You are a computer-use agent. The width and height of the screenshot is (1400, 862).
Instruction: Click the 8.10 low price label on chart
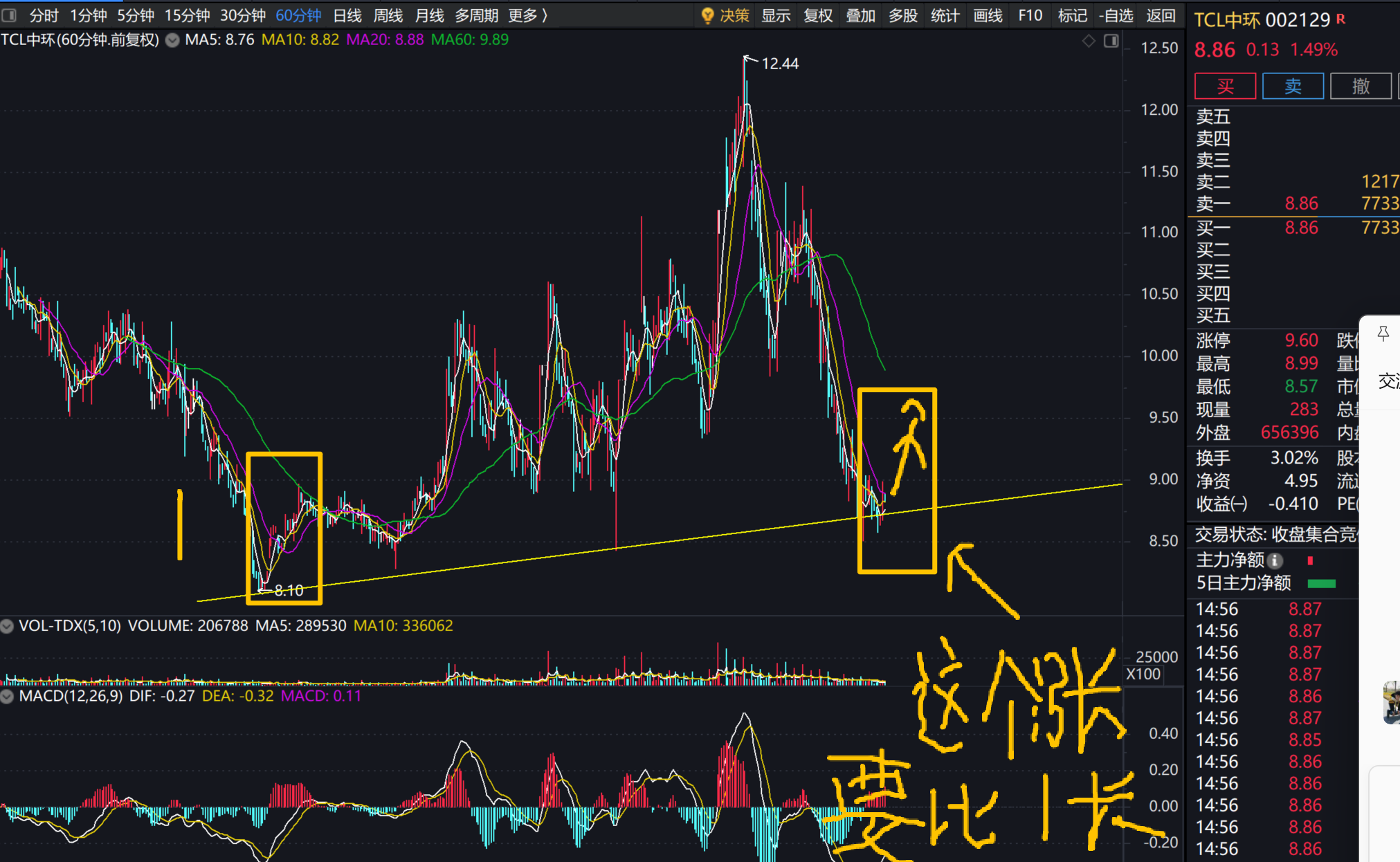pyautogui.click(x=289, y=590)
